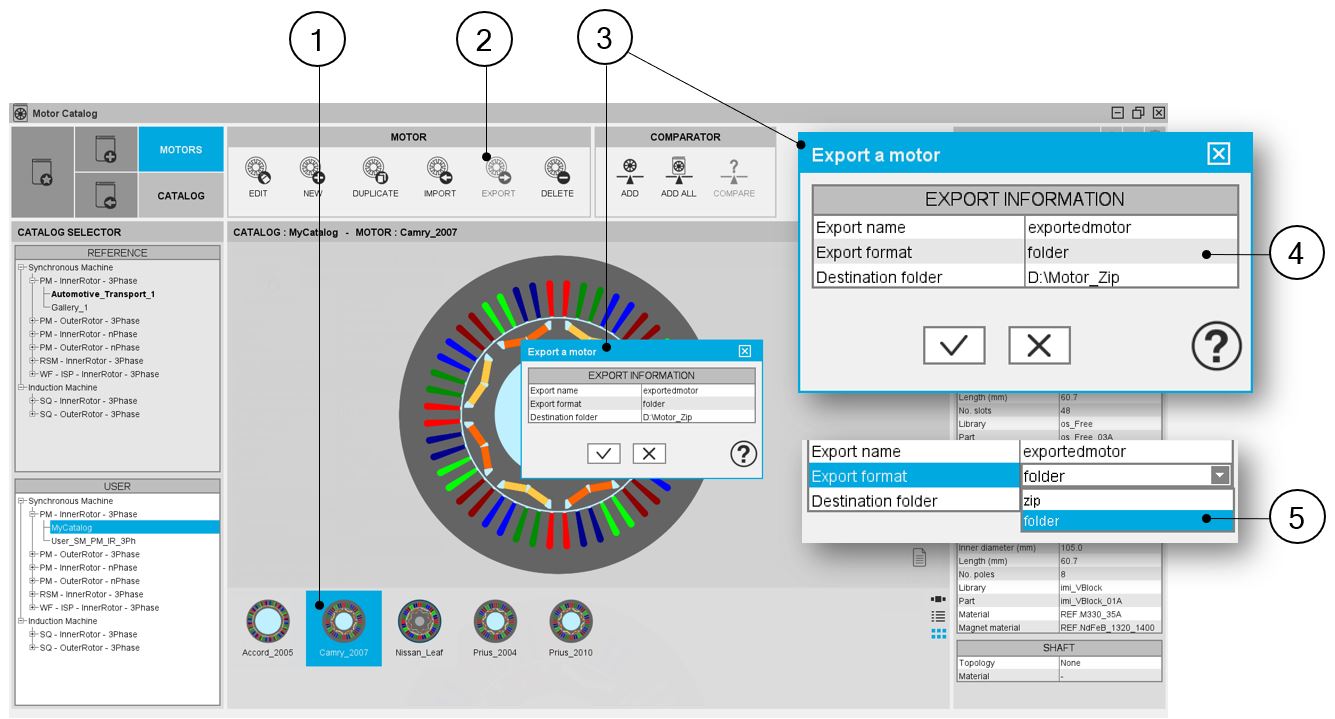Click the IMPORT motor icon
Screen dimensions: 1335x719
click(x=439, y=168)
